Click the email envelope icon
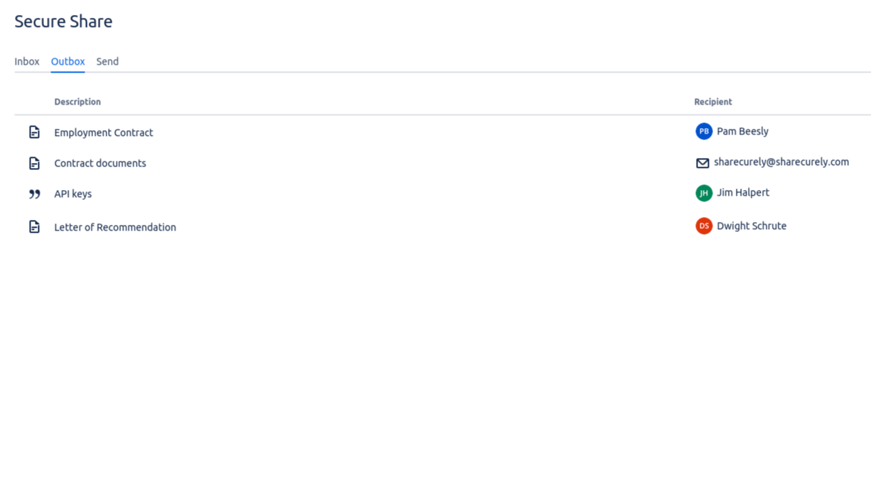 703,163
